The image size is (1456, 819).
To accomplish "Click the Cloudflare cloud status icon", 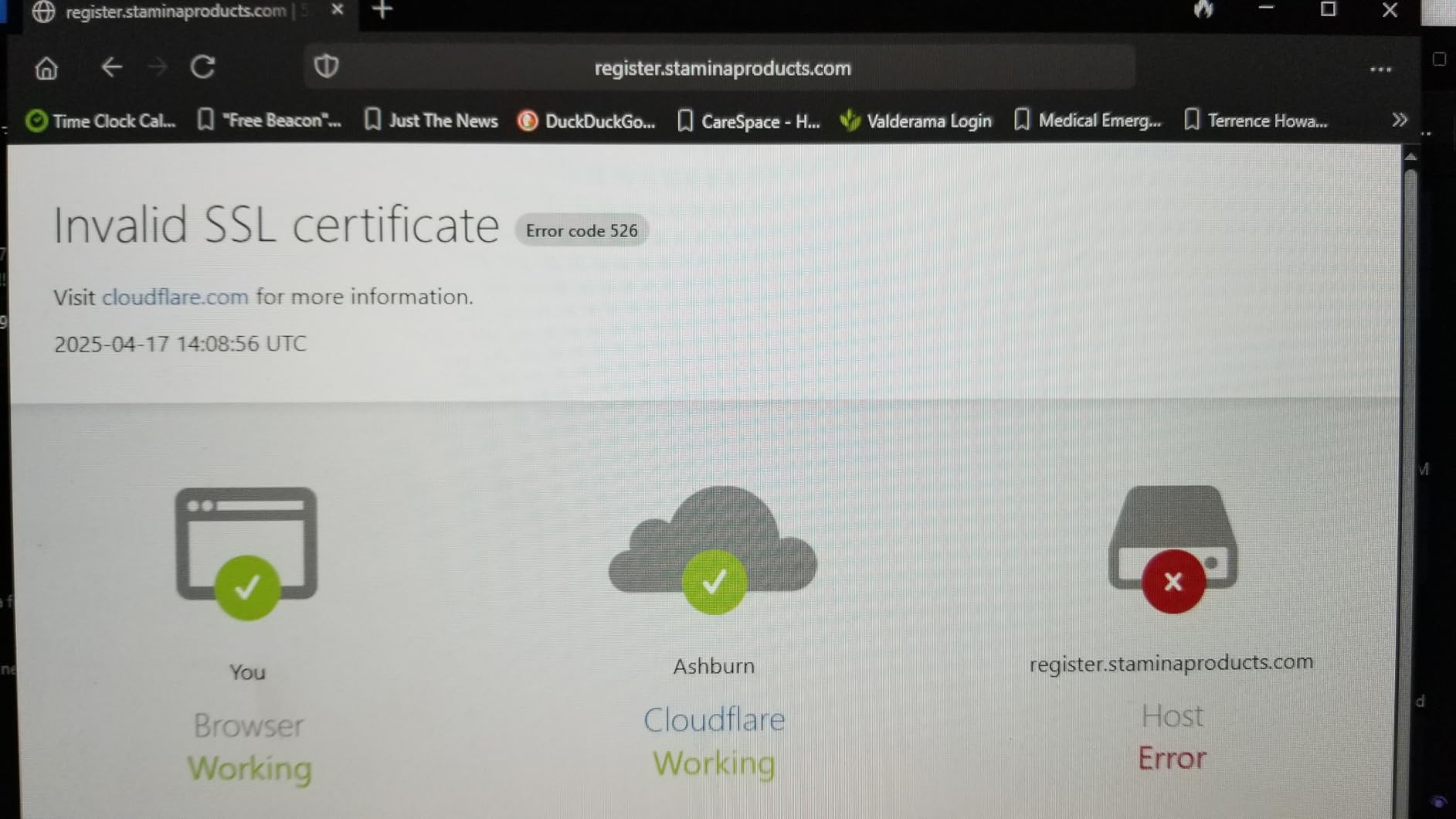I will [x=713, y=550].
